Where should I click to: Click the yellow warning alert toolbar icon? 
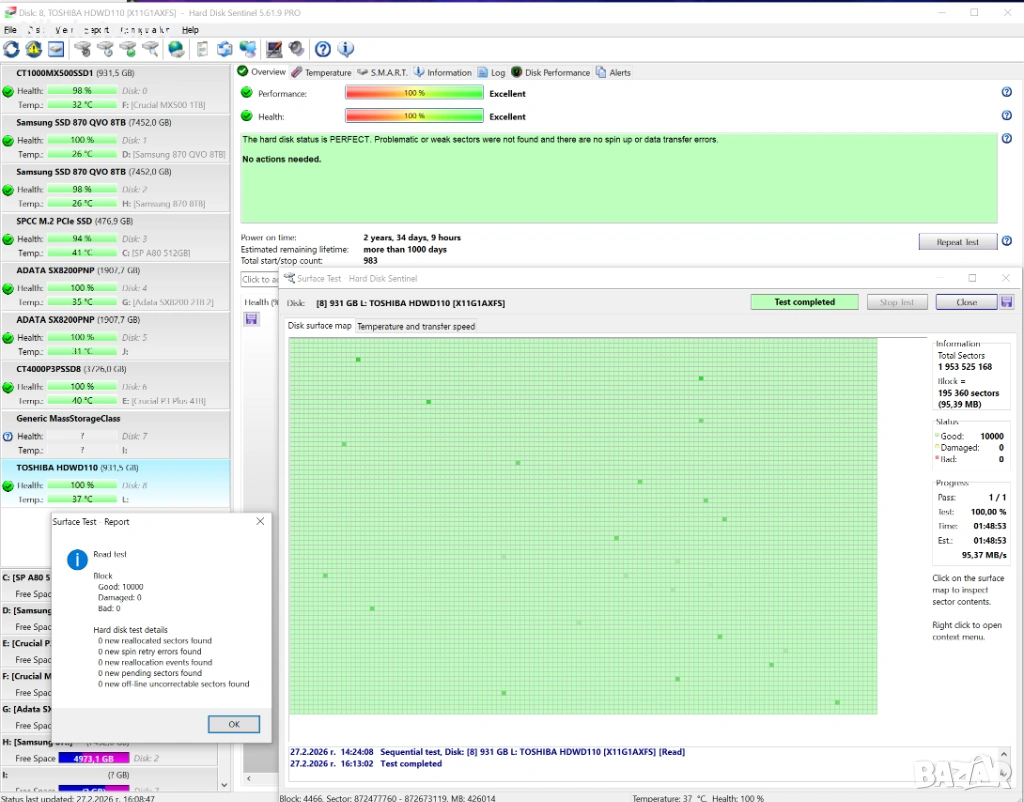point(33,49)
